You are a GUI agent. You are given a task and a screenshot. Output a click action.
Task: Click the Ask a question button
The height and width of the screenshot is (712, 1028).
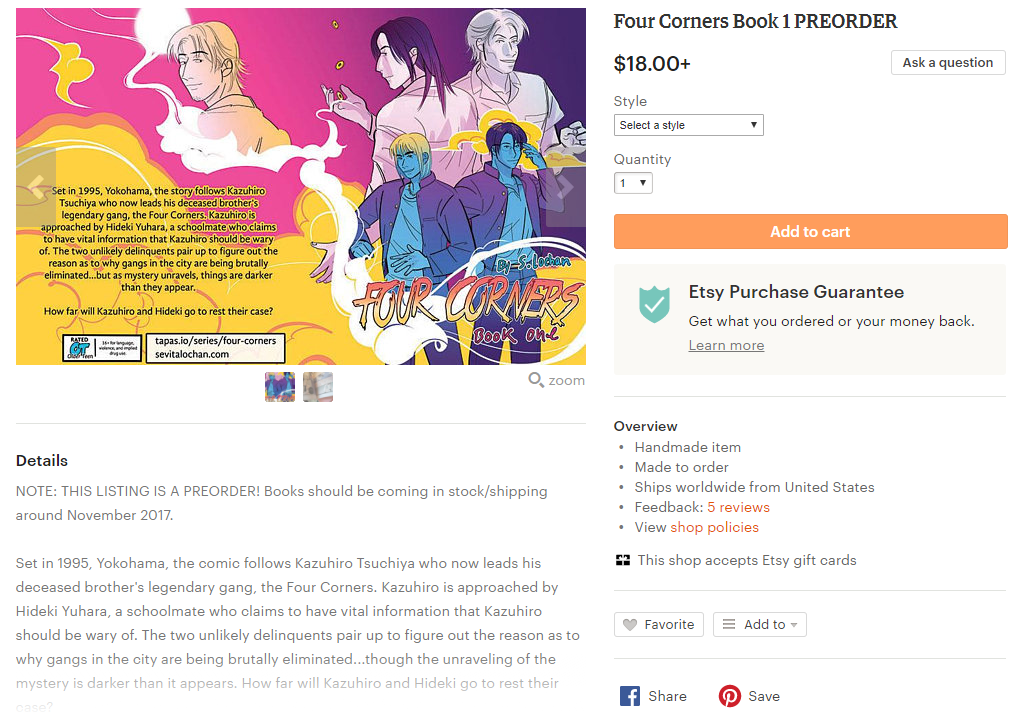[x=947, y=62]
